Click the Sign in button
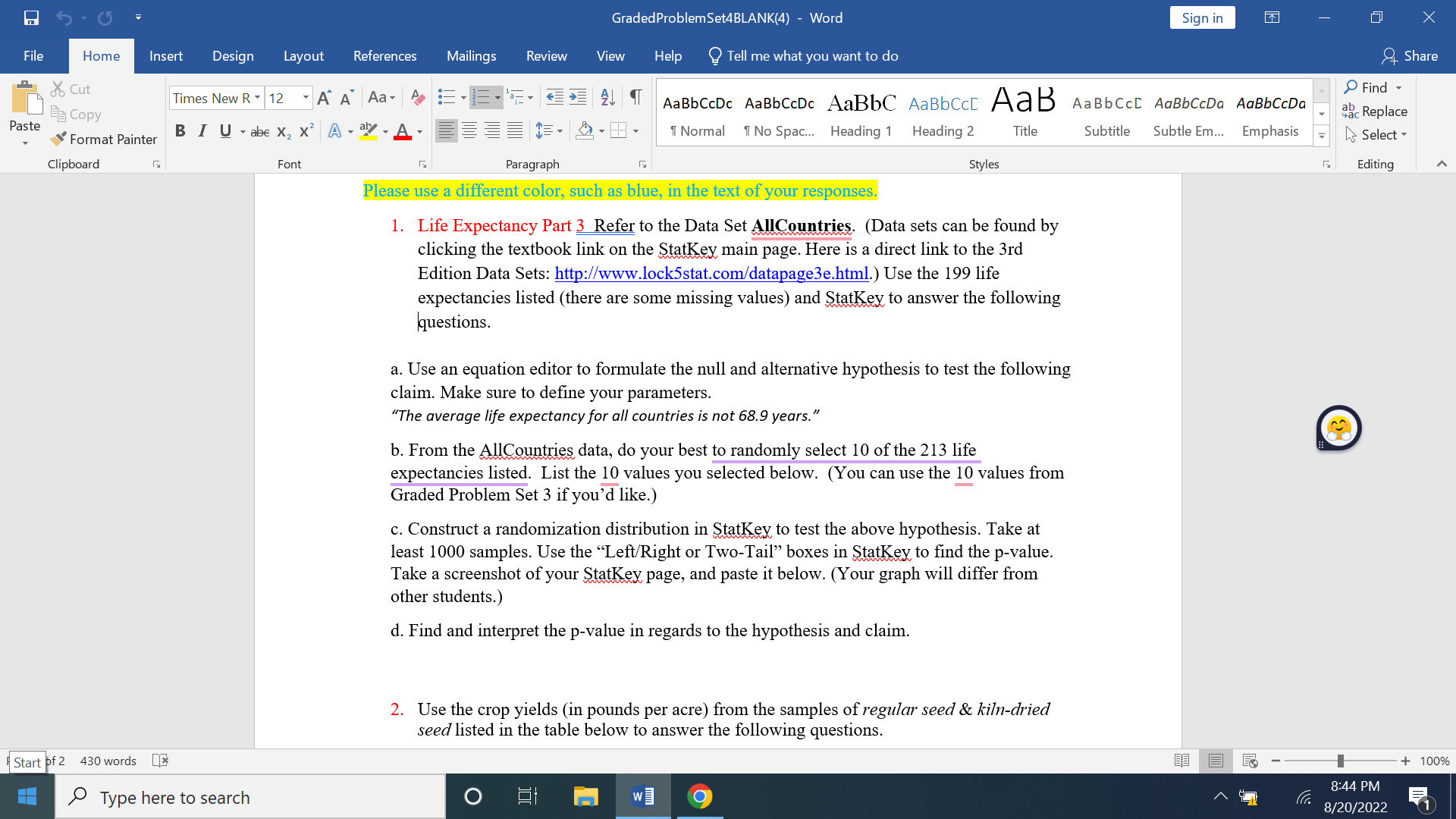The image size is (1456, 819). (x=1202, y=17)
